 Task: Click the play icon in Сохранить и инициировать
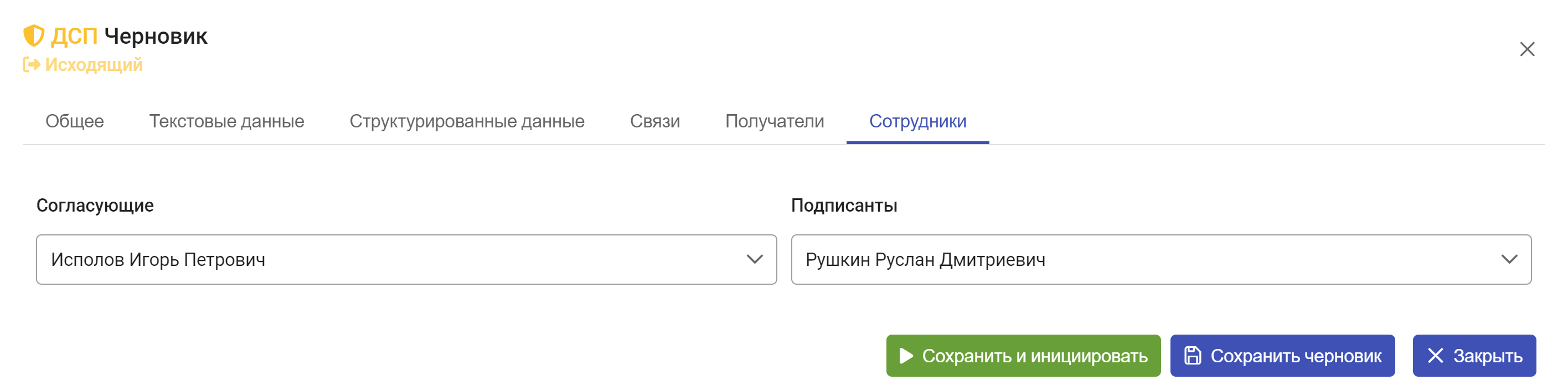point(906,356)
